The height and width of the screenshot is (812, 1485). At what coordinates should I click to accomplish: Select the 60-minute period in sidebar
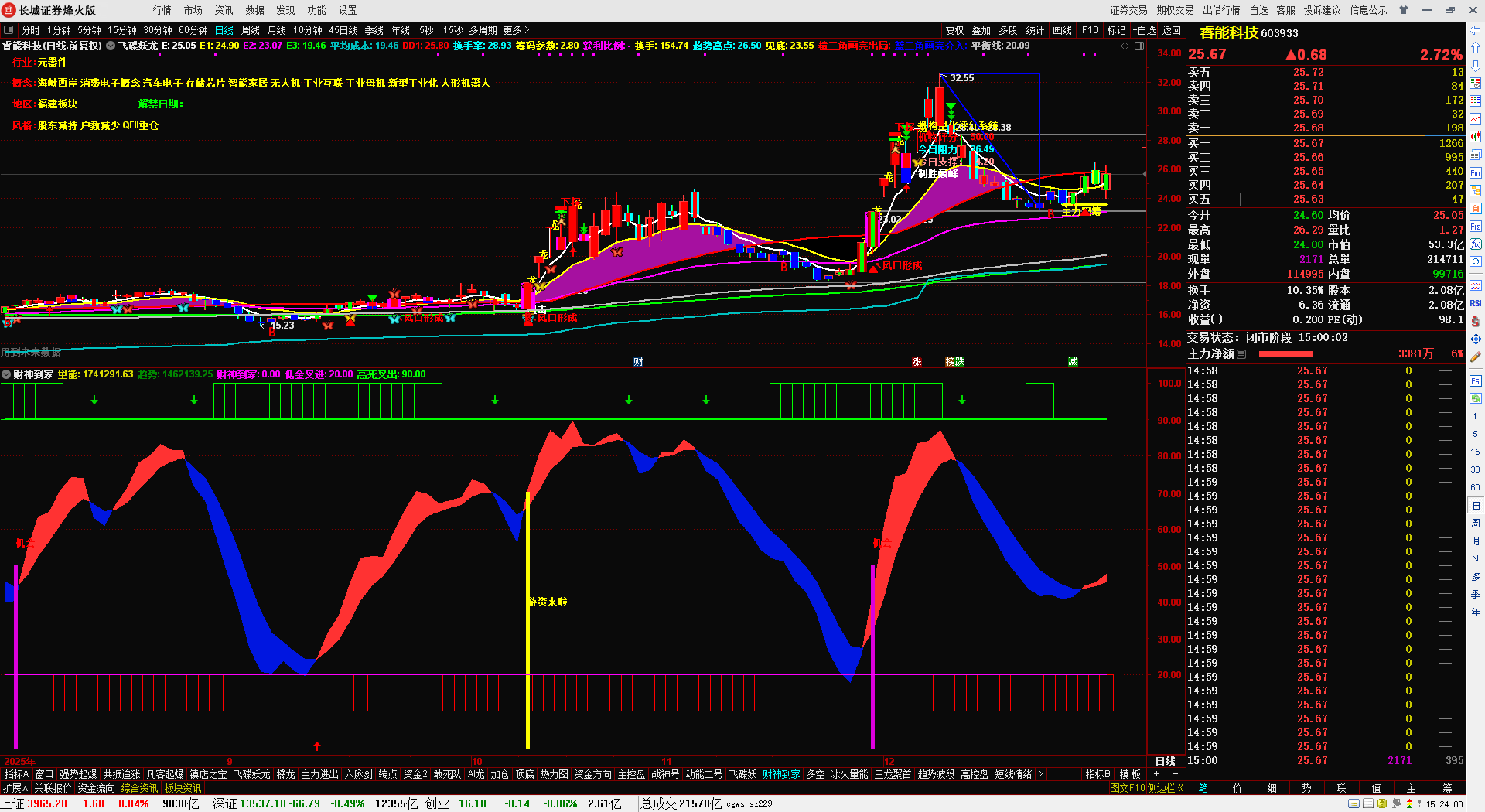tap(1476, 487)
